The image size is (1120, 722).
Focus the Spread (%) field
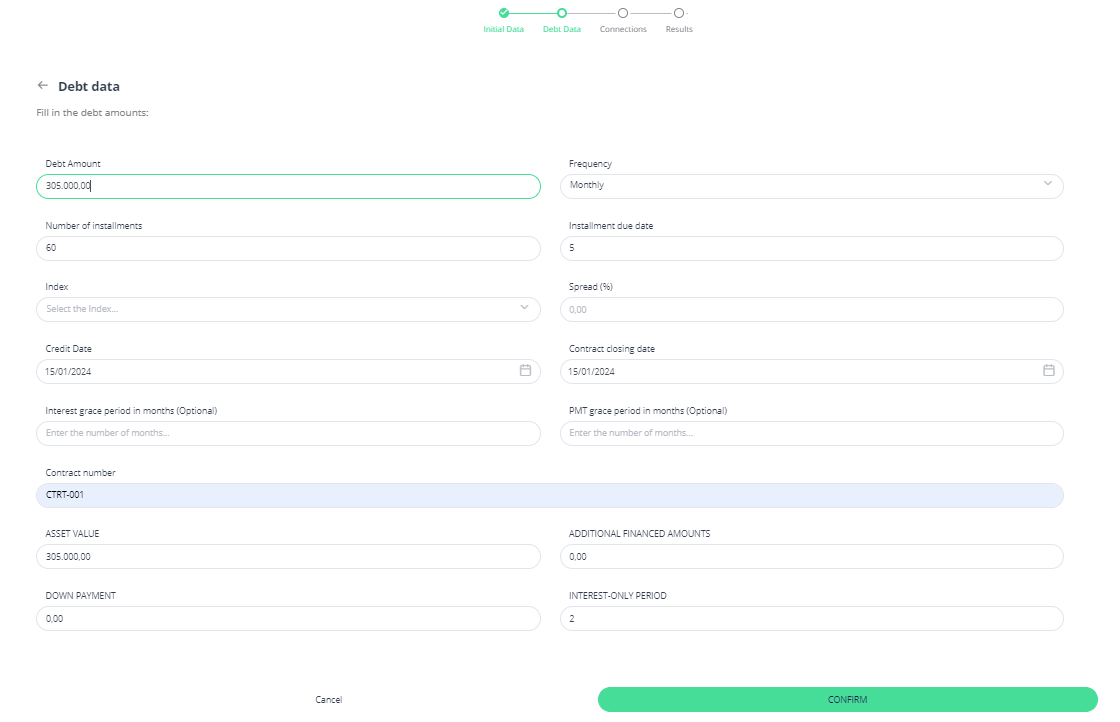pos(811,309)
